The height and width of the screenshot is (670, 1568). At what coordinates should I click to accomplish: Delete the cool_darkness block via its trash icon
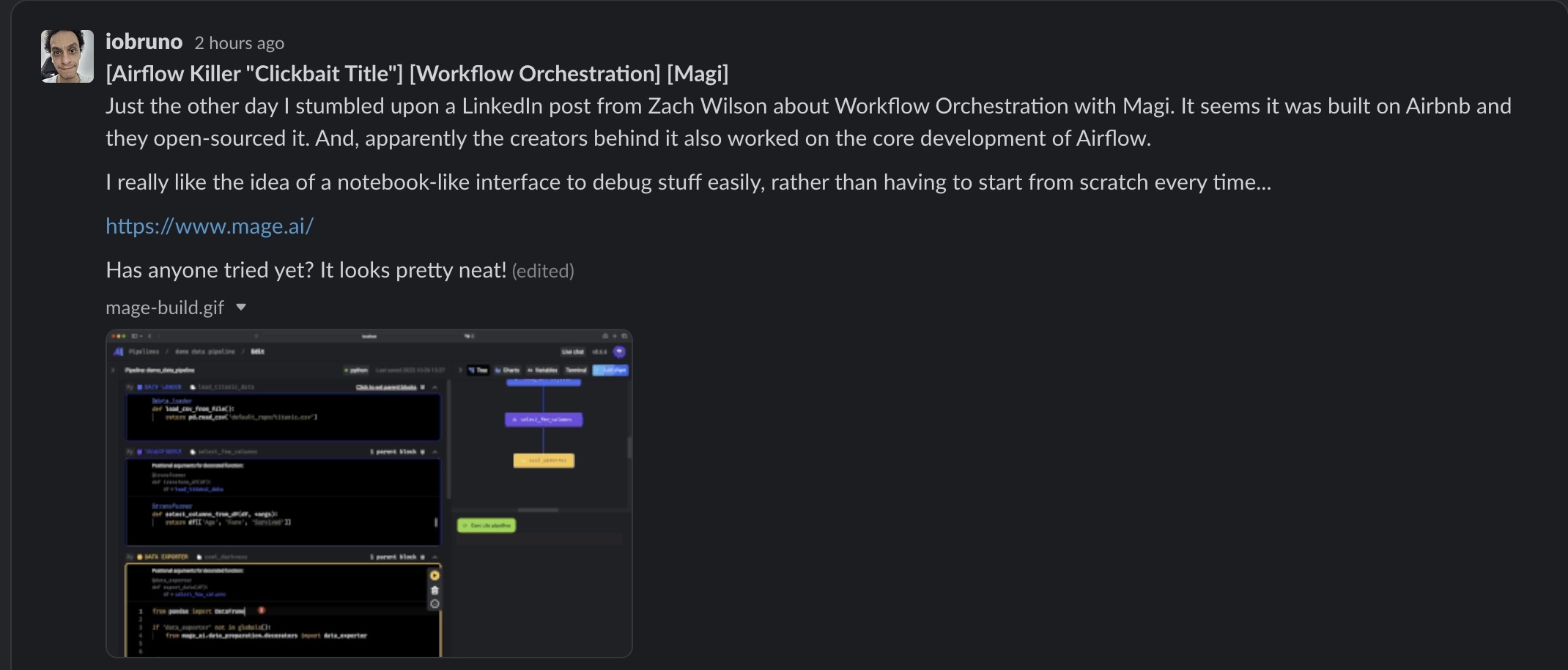click(434, 591)
